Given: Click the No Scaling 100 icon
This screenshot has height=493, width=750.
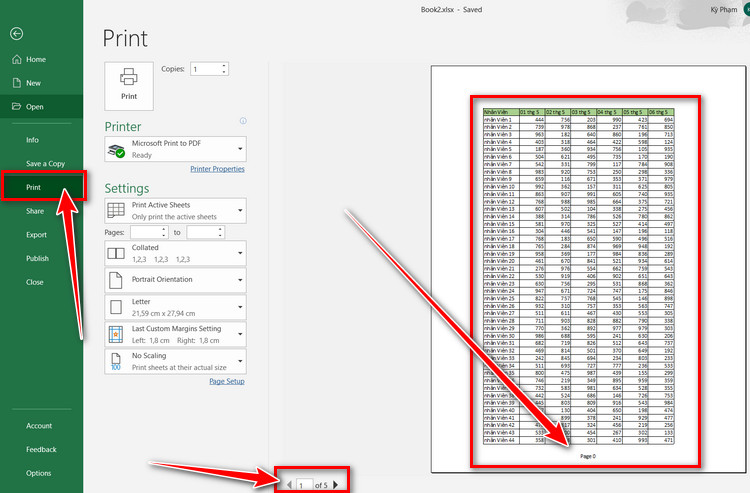Looking at the screenshot, I should click(116, 362).
